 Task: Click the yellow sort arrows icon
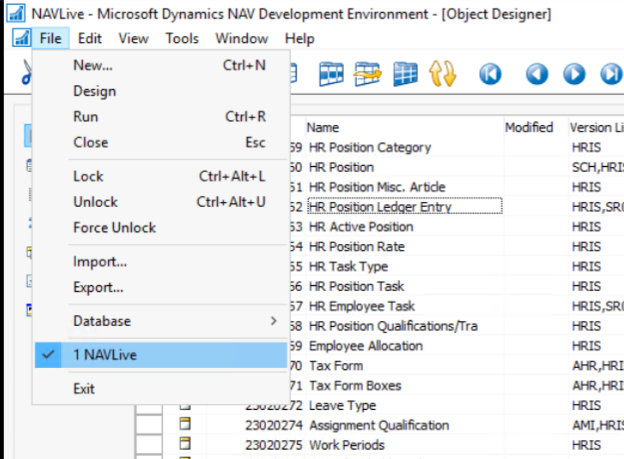coord(442,74)
